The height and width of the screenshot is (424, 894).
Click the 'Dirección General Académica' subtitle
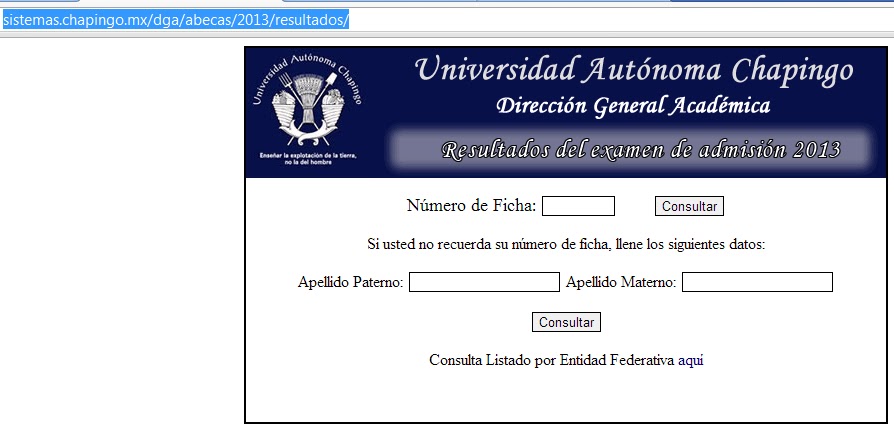pos(633,106)
